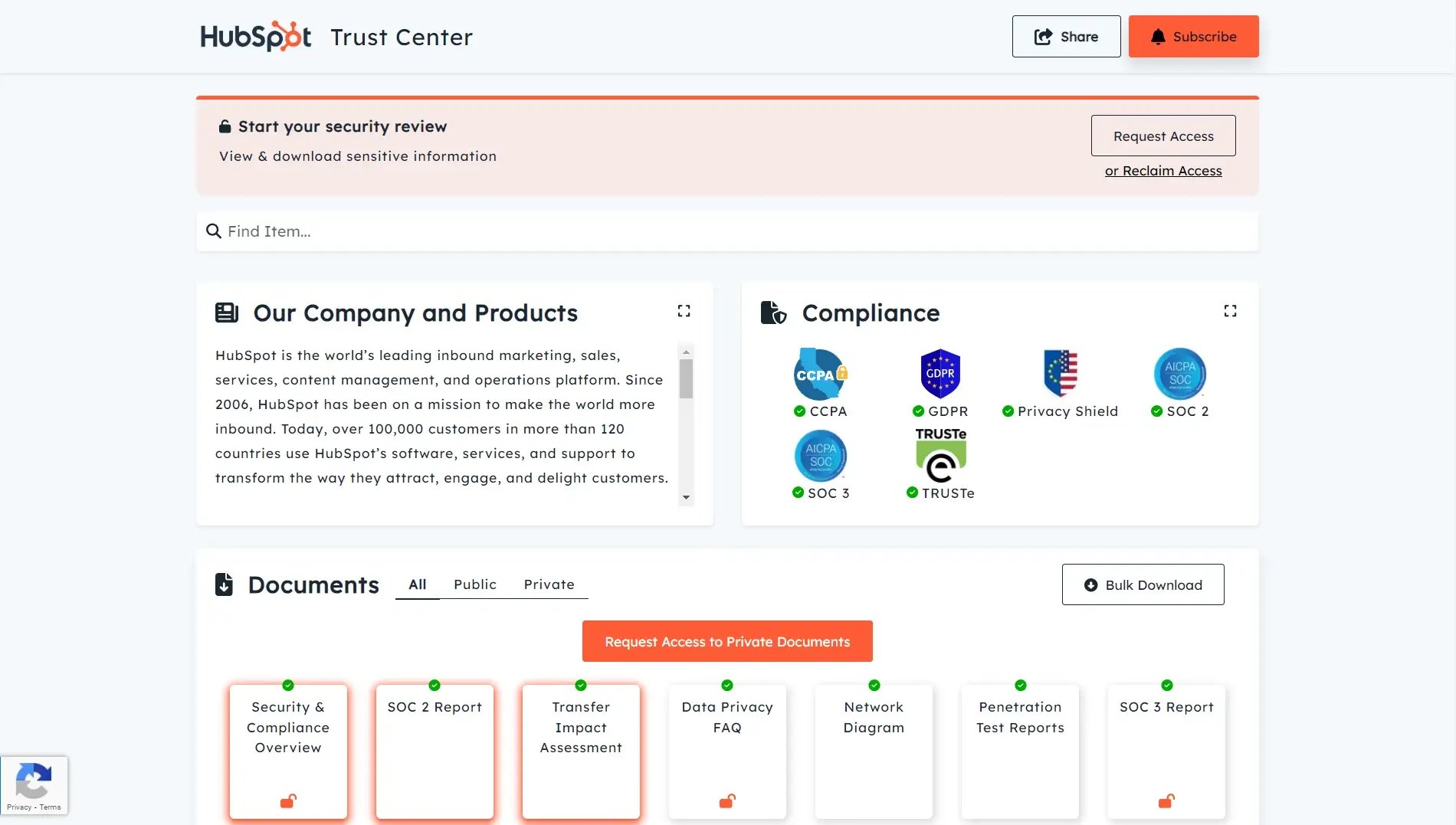Open the GDPR compliance badge
1456x825 pixels.
940,374
